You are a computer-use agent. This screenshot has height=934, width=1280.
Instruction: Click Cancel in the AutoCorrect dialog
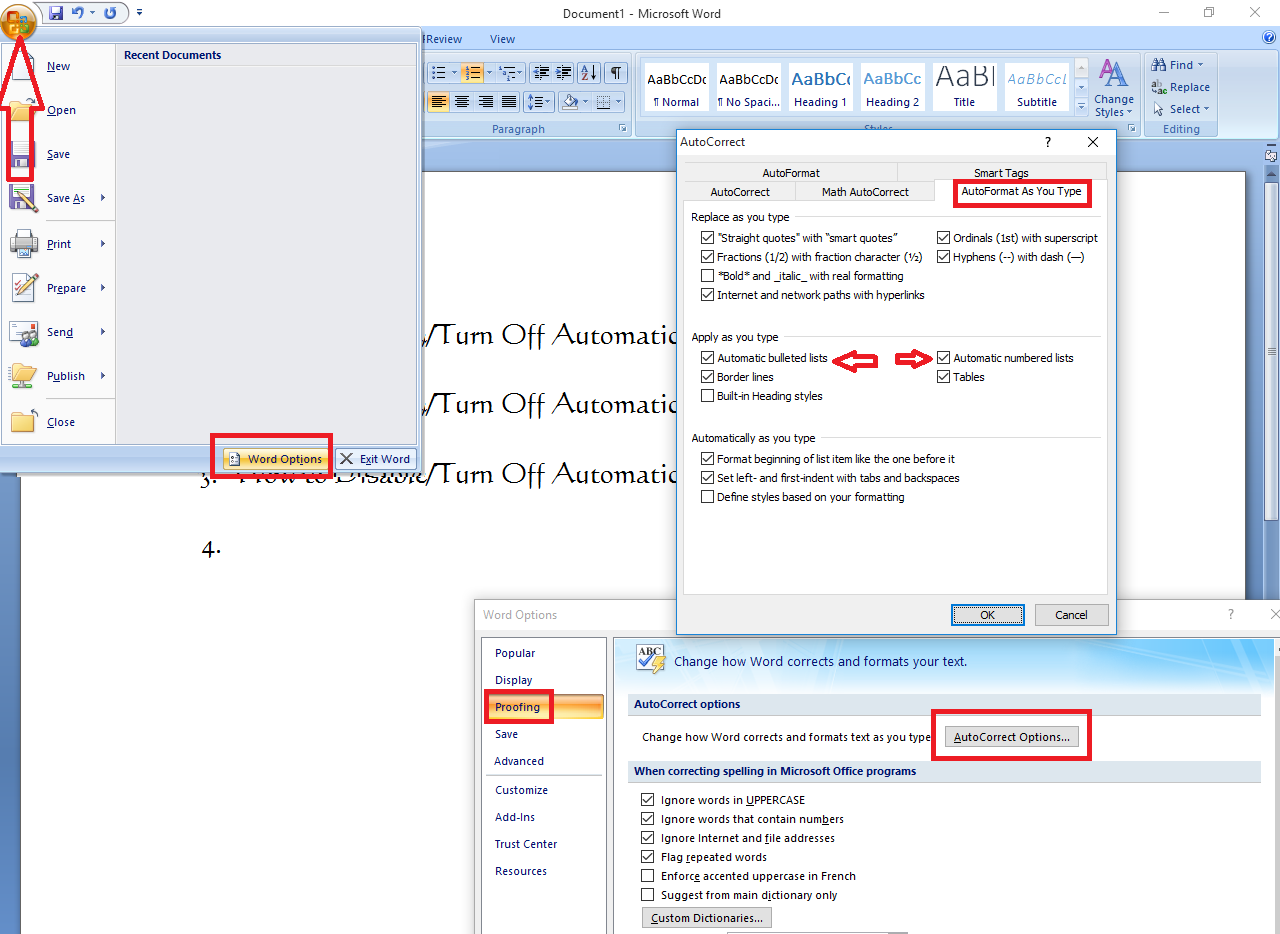(x=1071, y=615)
